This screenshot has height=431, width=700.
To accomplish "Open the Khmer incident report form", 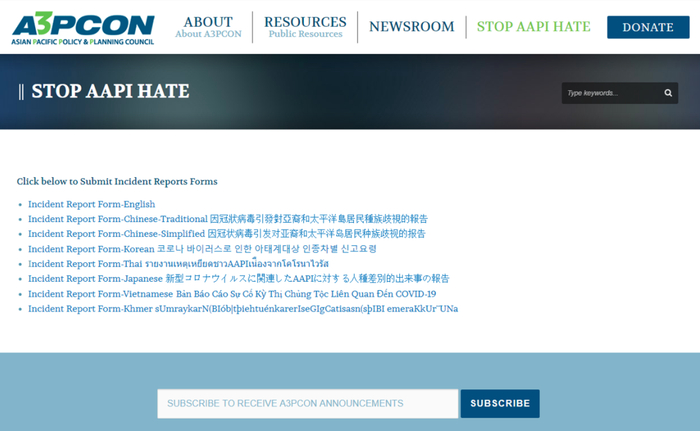I will coord(243,309).
